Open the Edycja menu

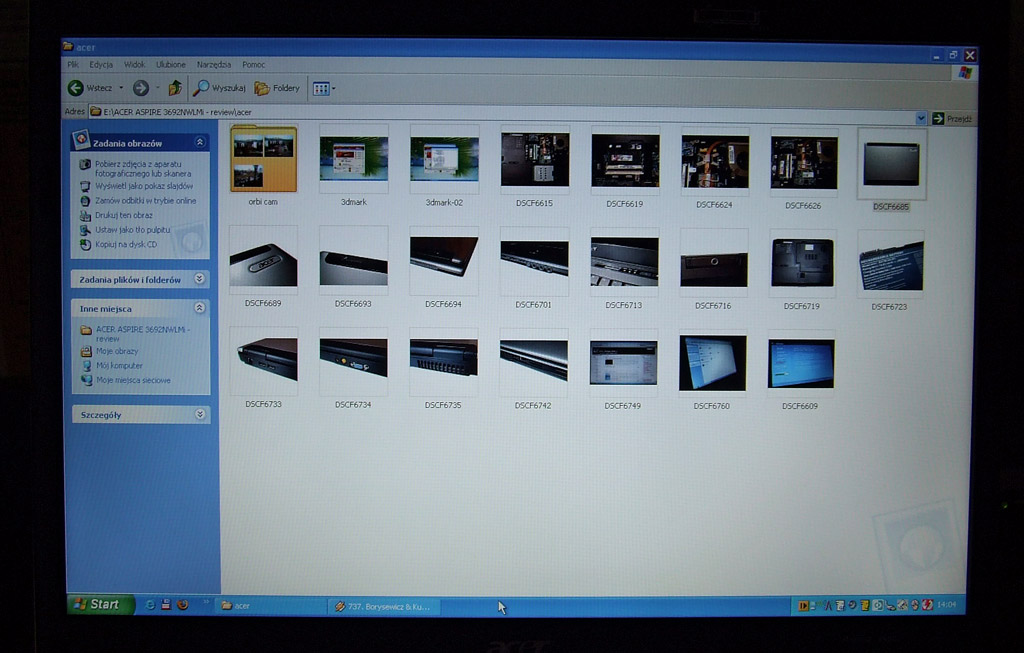[x=101, y=65]
